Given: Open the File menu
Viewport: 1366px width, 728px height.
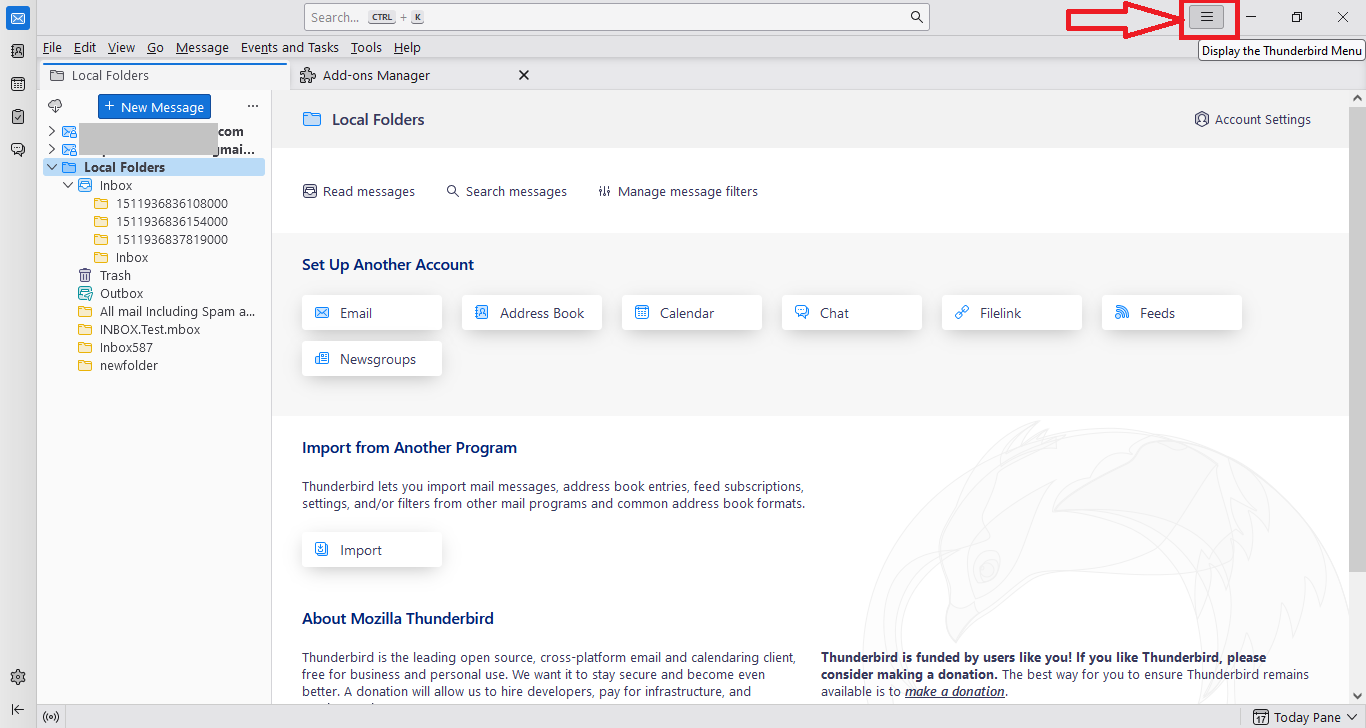Looking at the screenshot, I should 52,47.
